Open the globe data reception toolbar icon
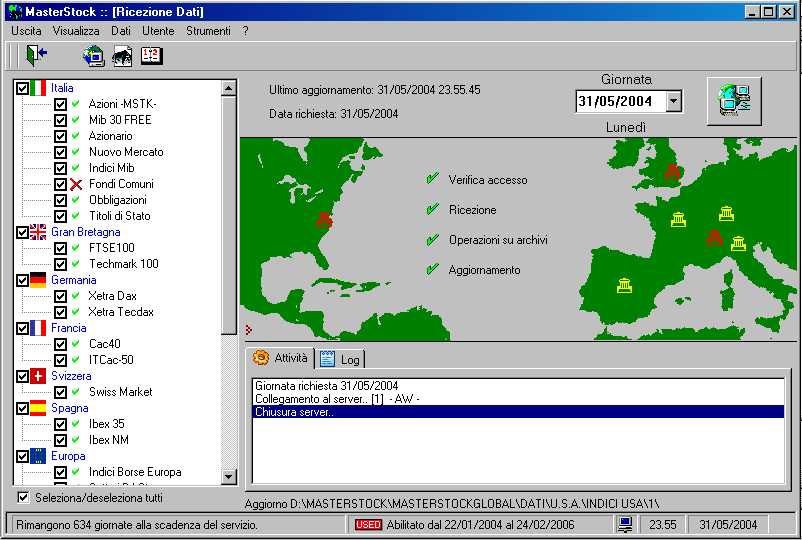Image resolution: width=802 pixels, height=540 pixels. [x=94, y=56]
